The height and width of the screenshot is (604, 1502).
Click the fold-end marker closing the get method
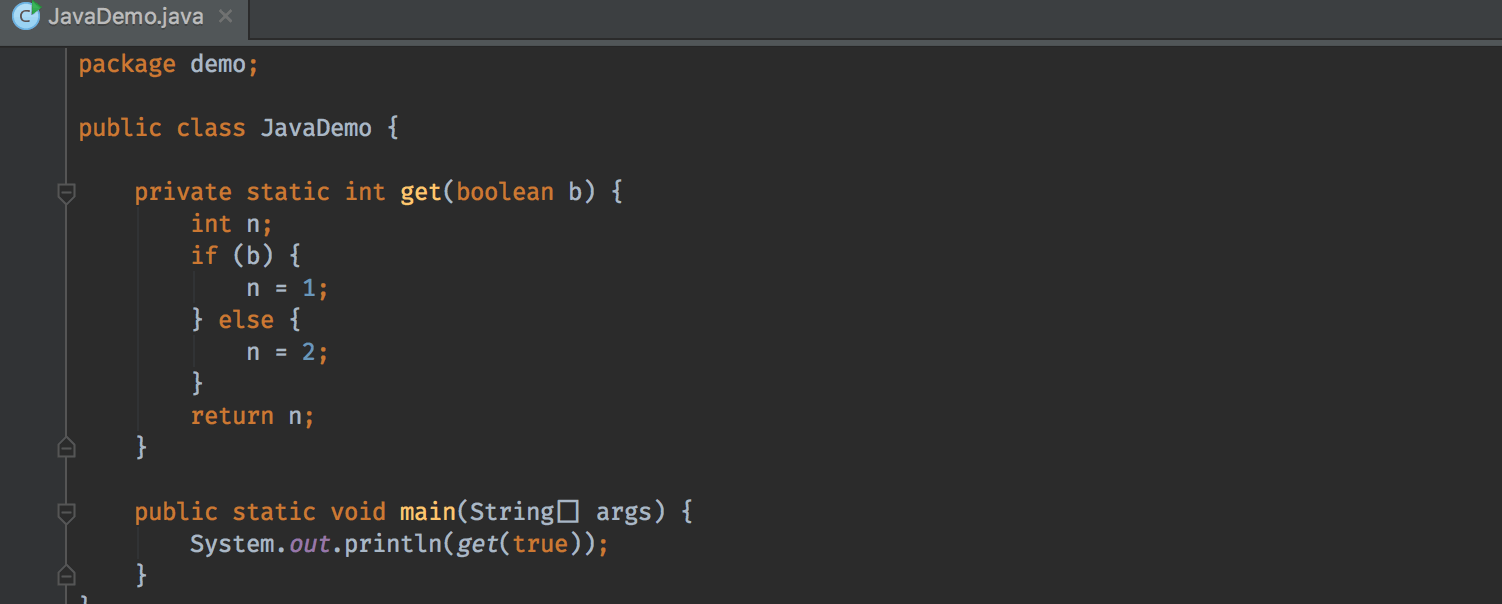click(x=66, y=446)
